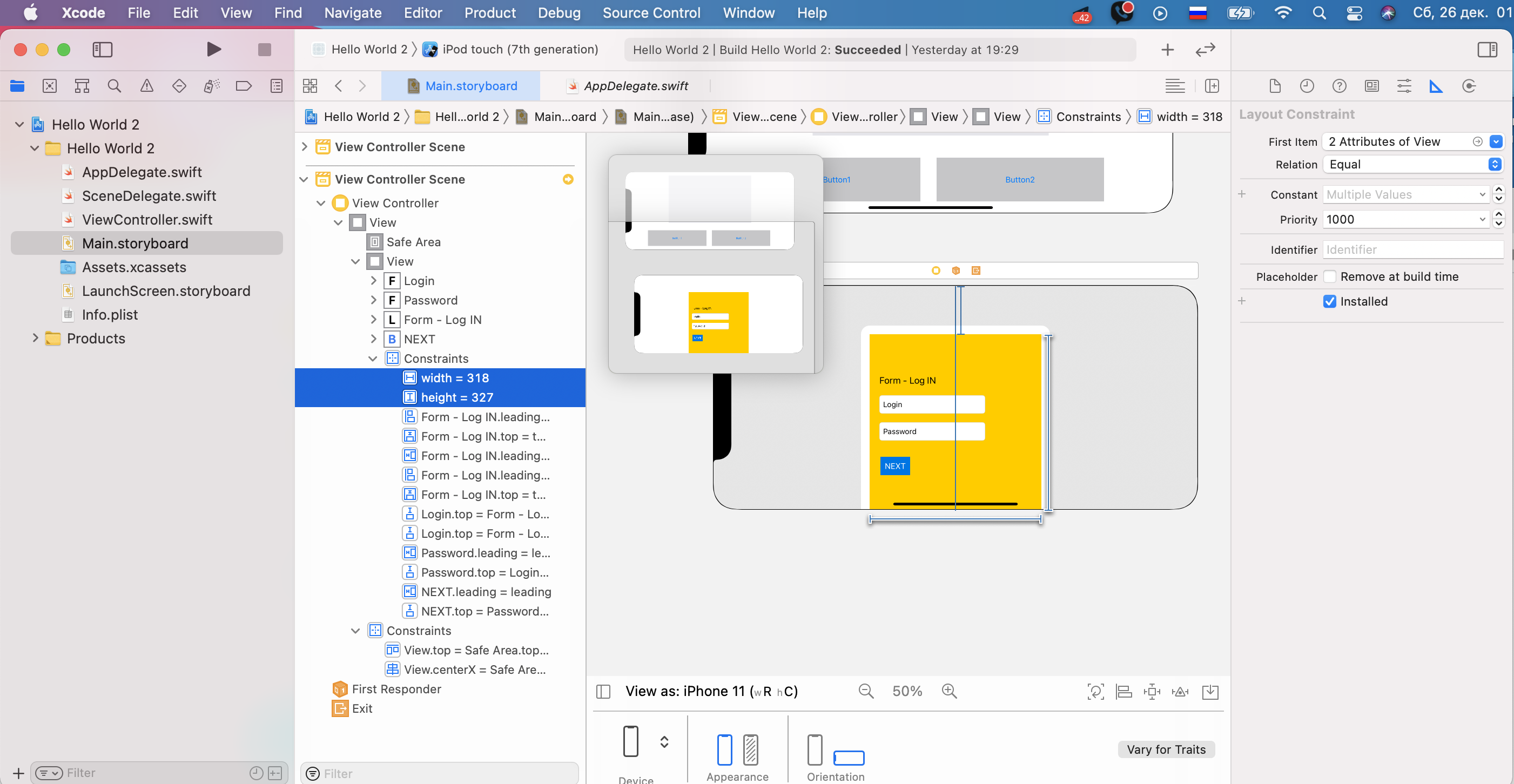The image size is (1514, 784).
Task: Open ViewController.swift in the navigator
Action: pyautogui.click(x=147, y=220)
